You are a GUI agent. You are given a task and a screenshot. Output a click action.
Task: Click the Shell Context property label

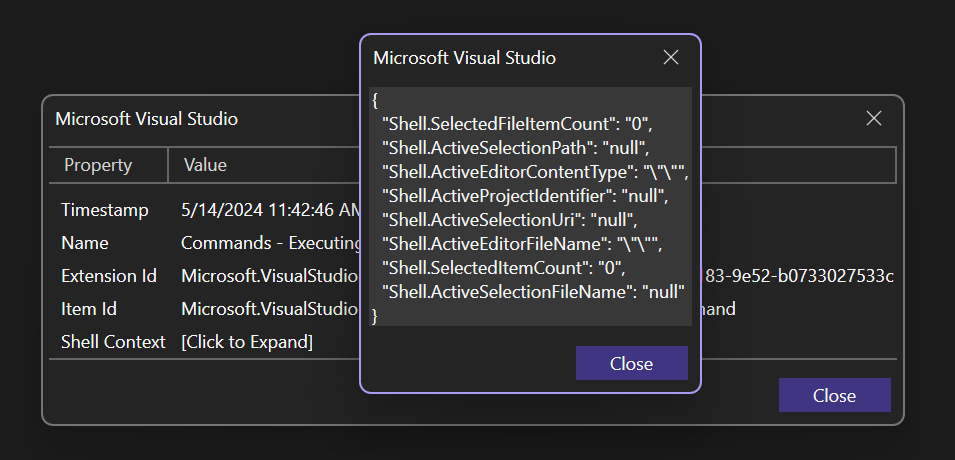tap(113, 342)
